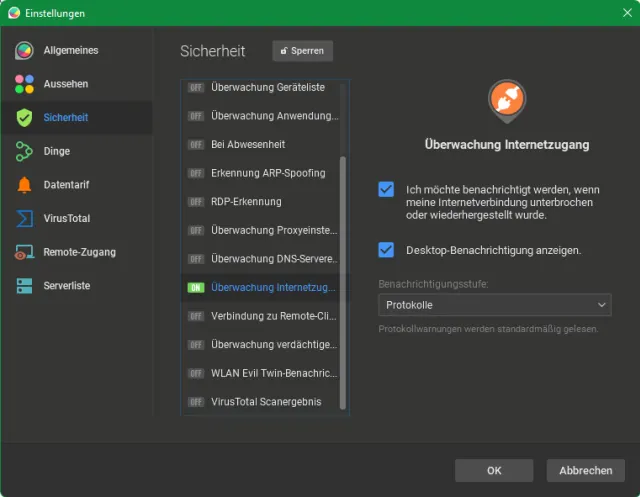640x497 pixels.
Task: Turn off Überwachung Internetzugang toggle
Action: (196, 288)
